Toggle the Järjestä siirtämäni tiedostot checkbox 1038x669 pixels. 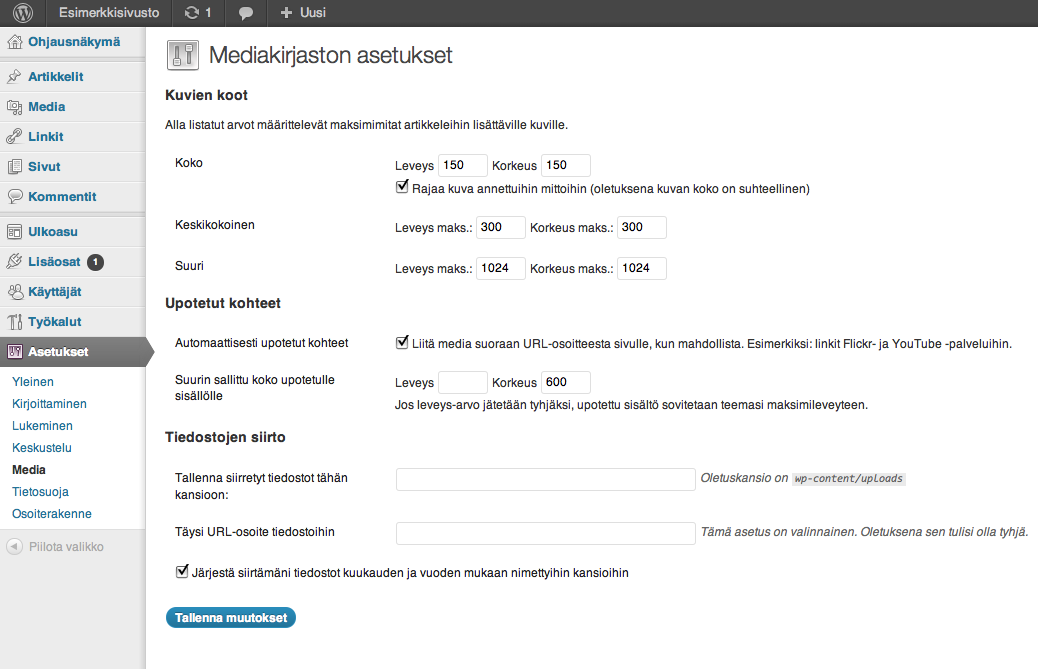click(182, 571)
